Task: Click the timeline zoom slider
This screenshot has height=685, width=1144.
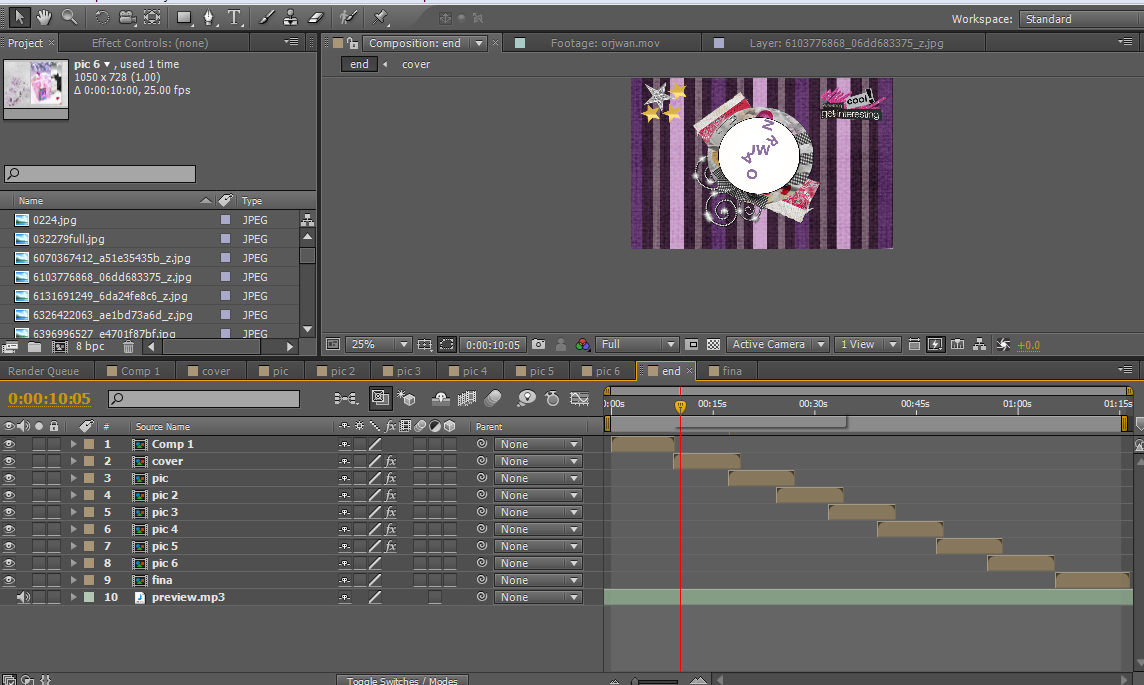Action: [x=657, y=681]
